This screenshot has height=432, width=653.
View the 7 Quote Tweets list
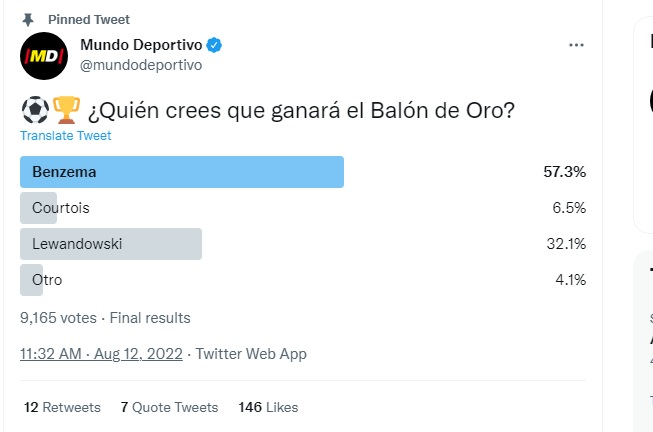coord(169,407)
